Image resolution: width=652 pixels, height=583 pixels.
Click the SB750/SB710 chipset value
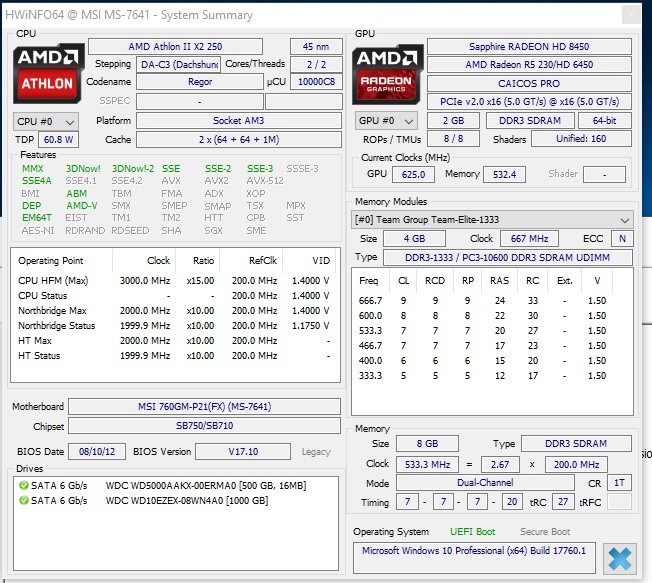pyautogui.click(x=205, y=425)
